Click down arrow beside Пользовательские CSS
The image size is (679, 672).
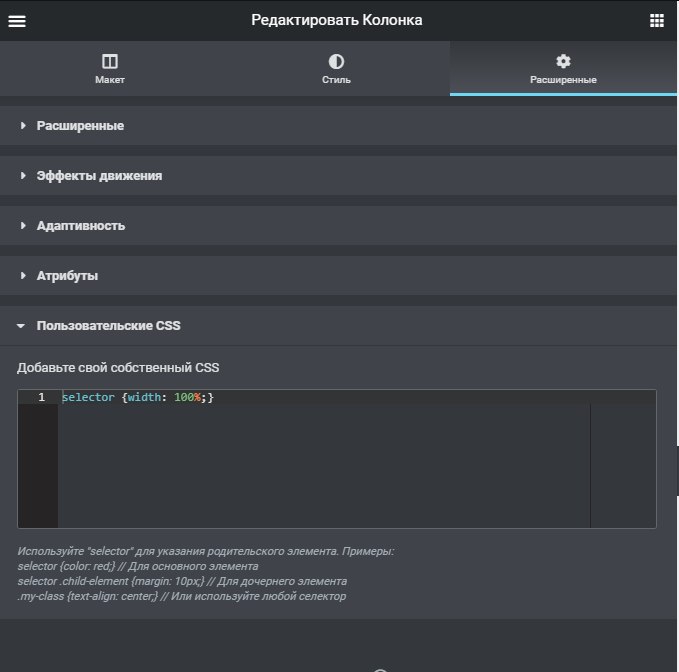click(21, 326)
